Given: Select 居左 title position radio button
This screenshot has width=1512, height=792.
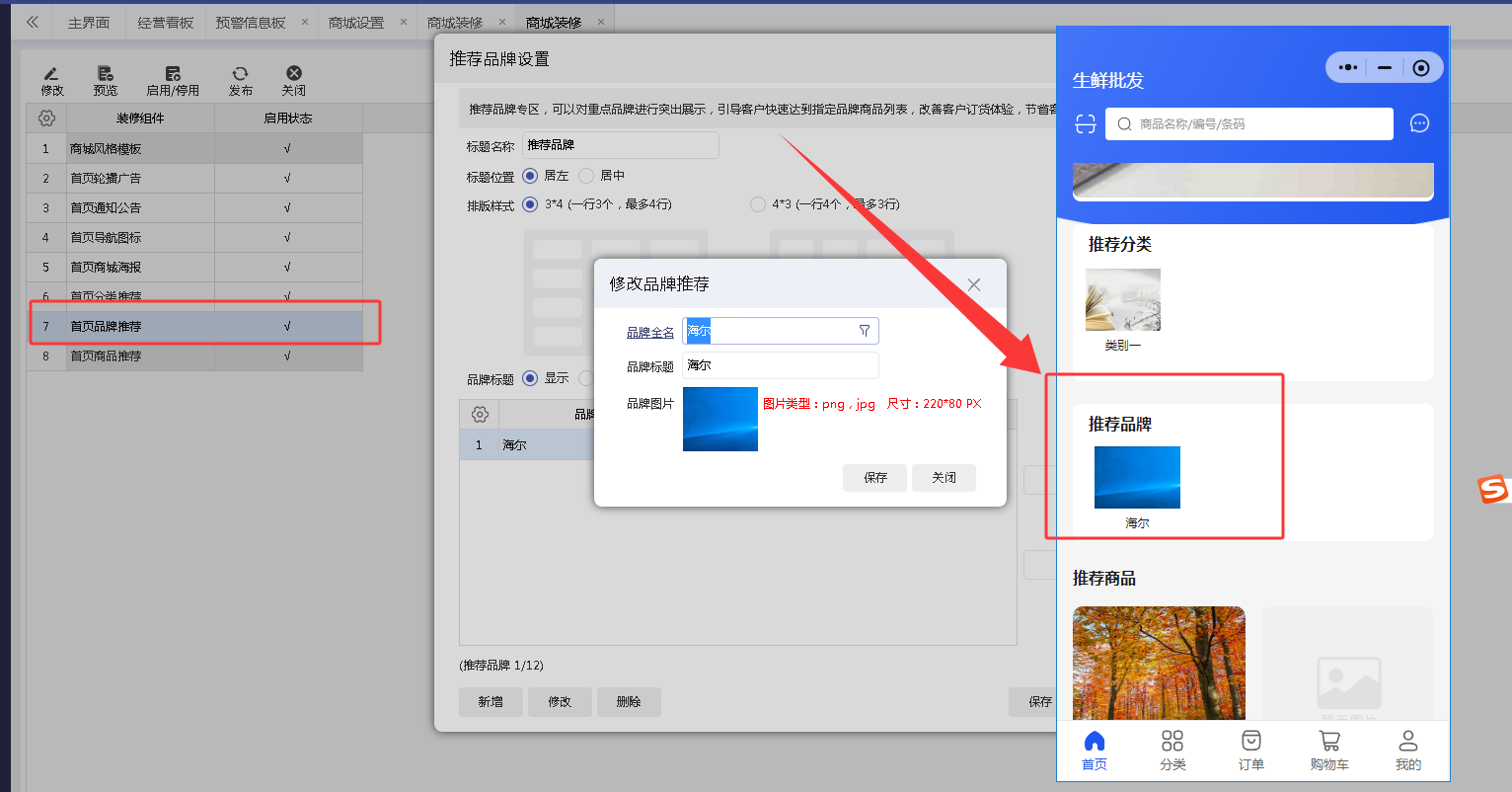Looking at the screenshot, I should [x=531, y=176].
